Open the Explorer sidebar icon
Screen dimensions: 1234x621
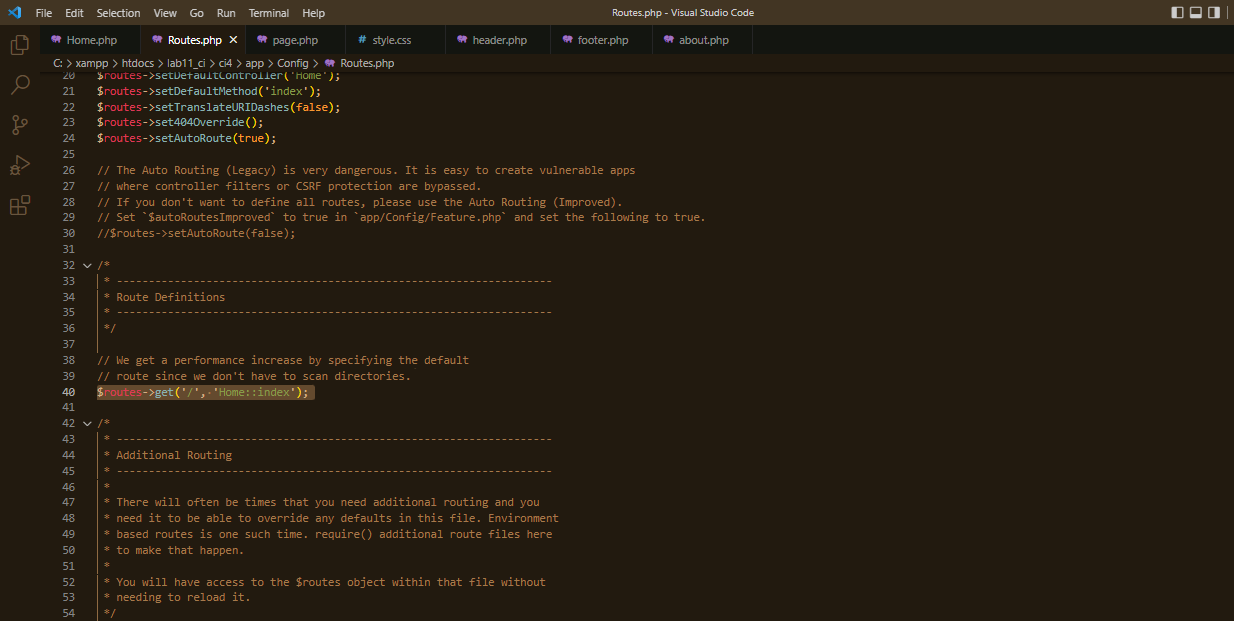pos(19,45)
